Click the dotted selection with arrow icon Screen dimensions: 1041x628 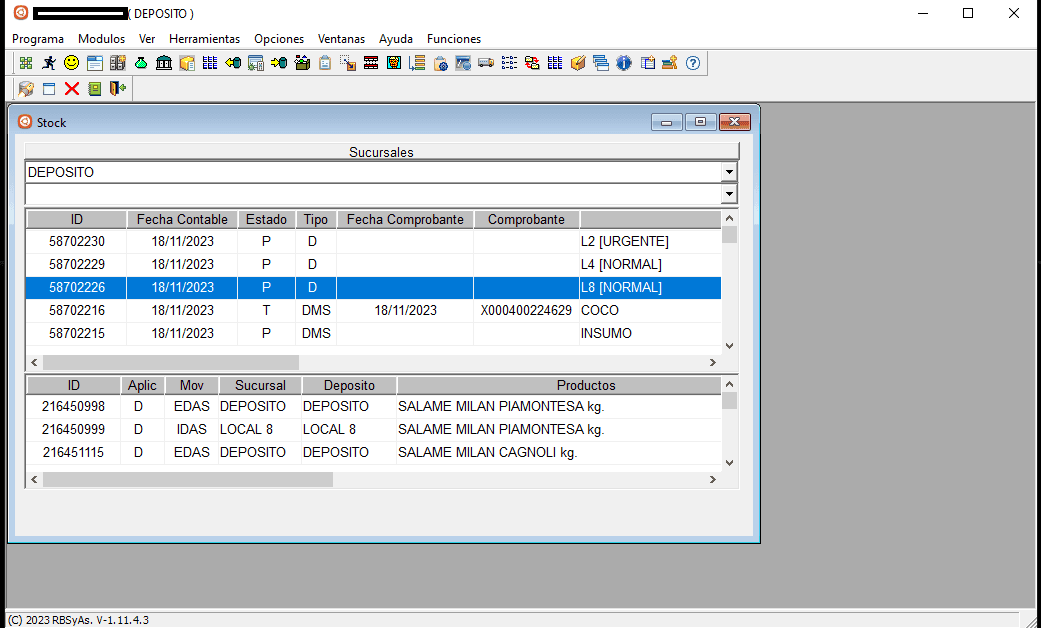pos(348,63)
